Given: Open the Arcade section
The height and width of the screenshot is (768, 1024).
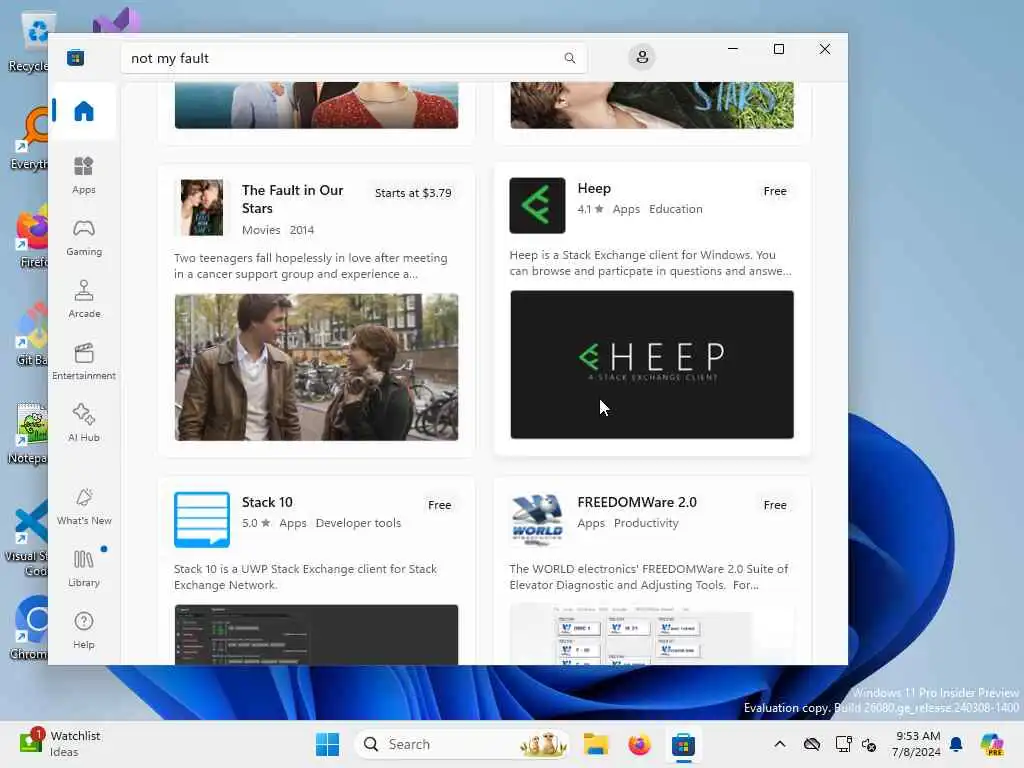Looking at the screenshot, I should [x=84, y=299].
